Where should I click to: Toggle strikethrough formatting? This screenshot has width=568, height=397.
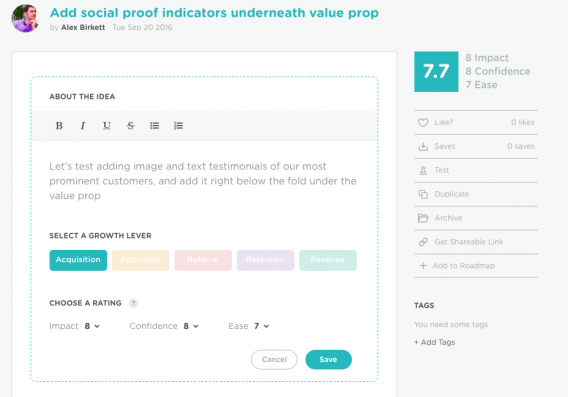click(130, 126)
